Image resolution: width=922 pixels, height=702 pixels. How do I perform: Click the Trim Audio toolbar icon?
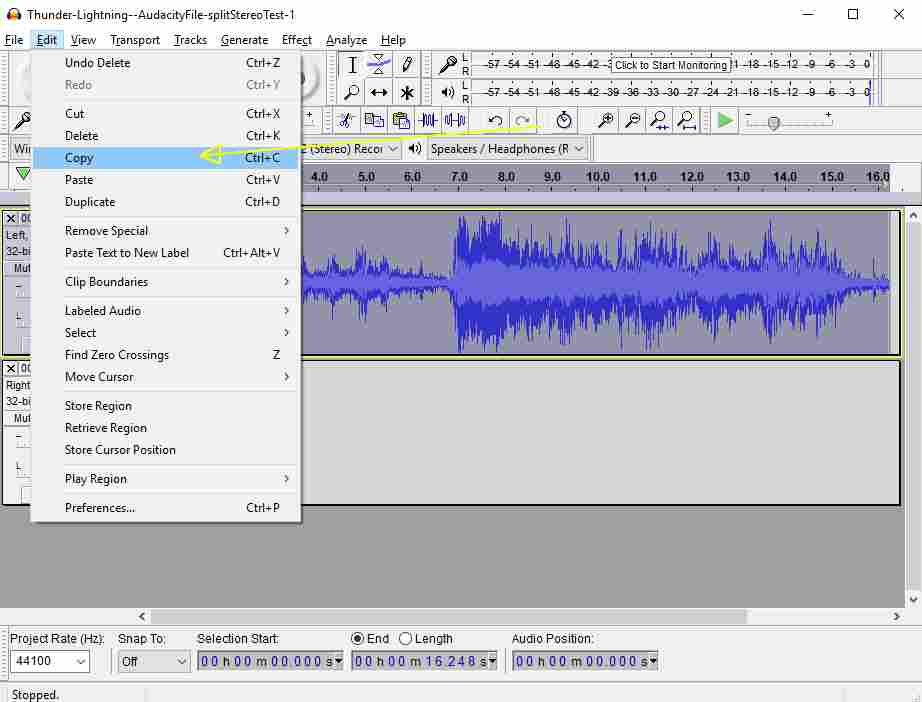click(429, 120)
